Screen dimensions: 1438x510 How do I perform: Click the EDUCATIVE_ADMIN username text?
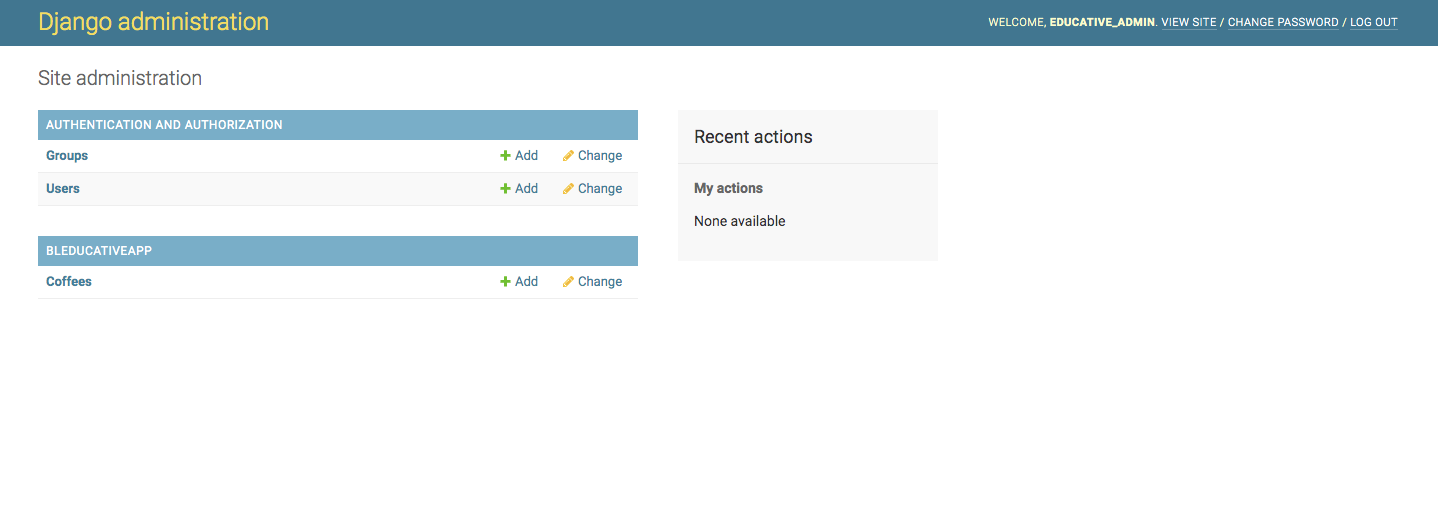[x=1102, y=22]
